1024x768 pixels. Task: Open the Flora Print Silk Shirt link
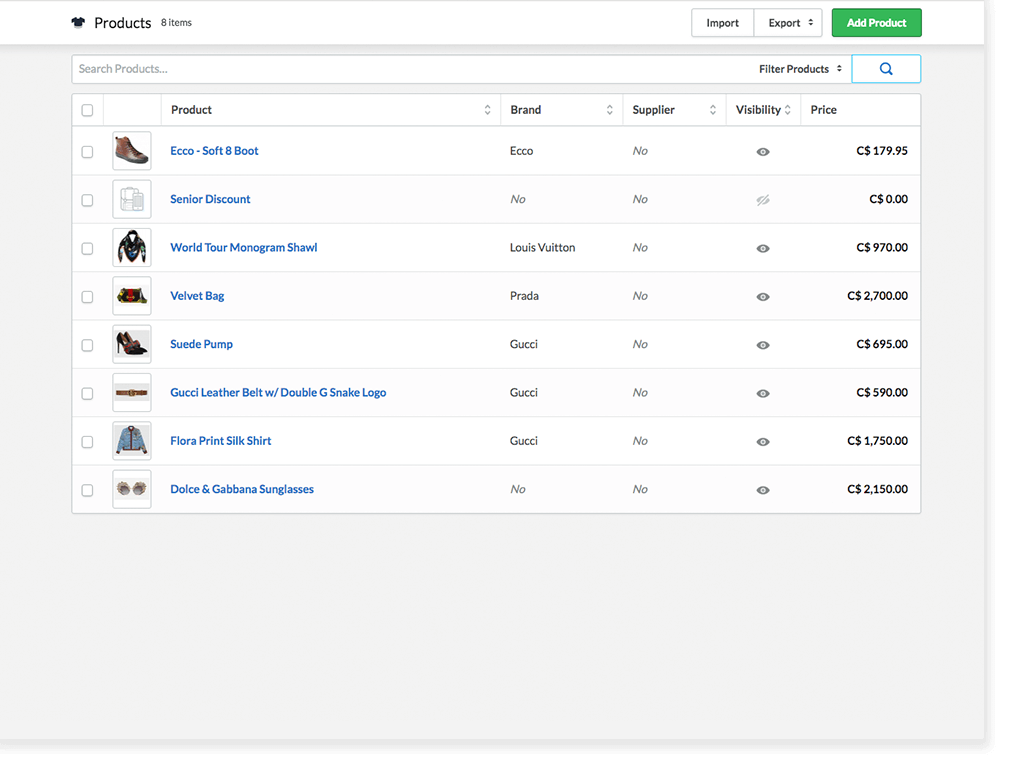point(221,441)
